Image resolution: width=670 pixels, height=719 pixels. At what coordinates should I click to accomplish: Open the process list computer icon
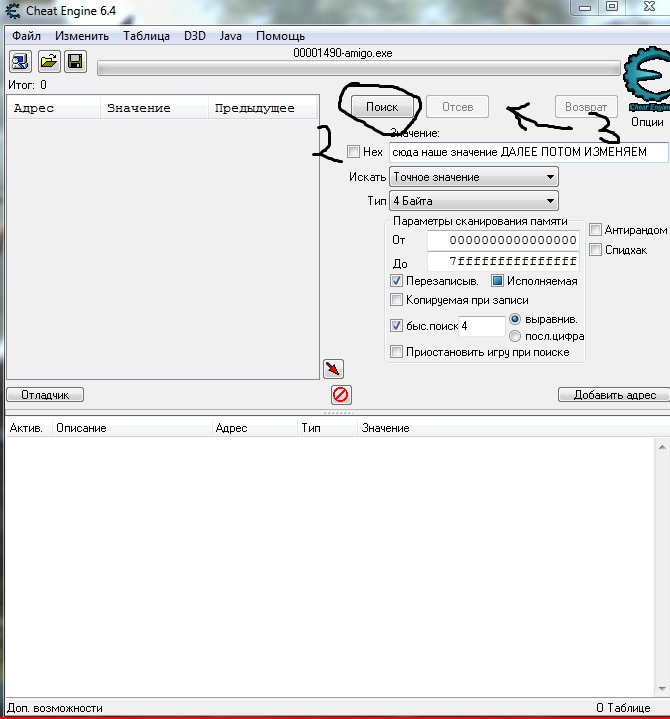pos(20,61)
